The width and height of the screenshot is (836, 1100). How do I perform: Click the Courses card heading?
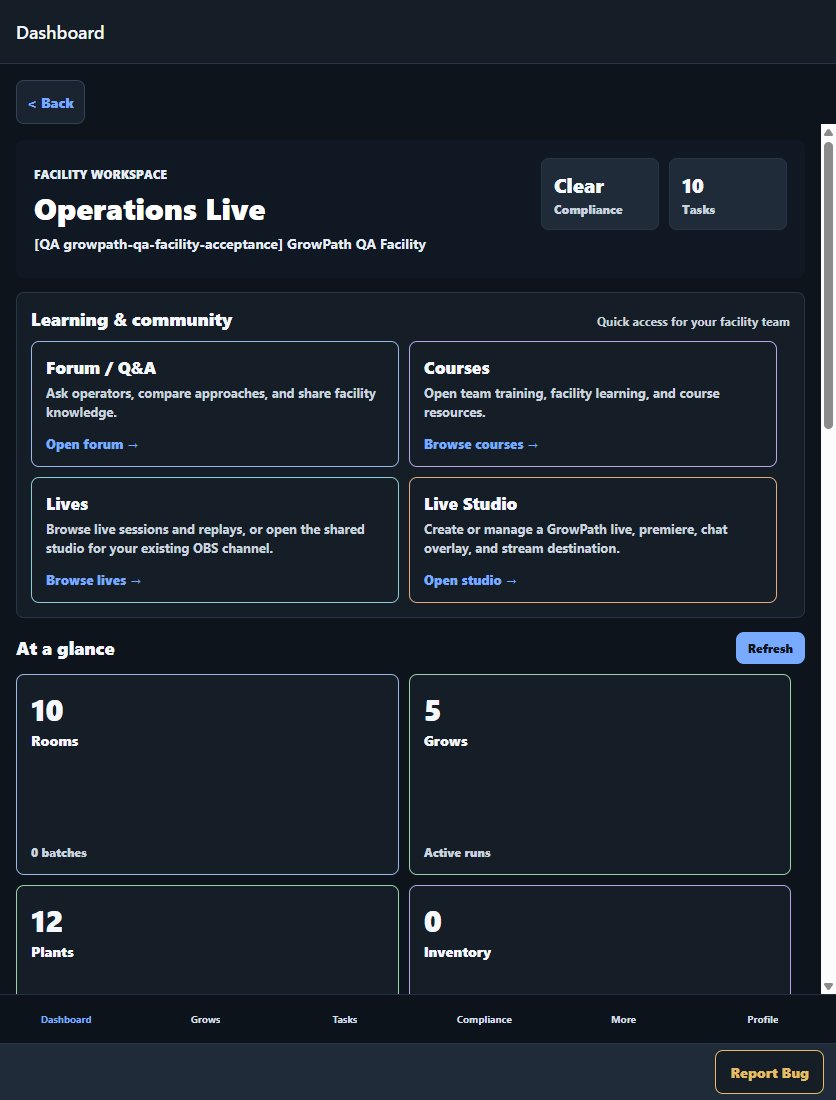[x=457, y=368]
